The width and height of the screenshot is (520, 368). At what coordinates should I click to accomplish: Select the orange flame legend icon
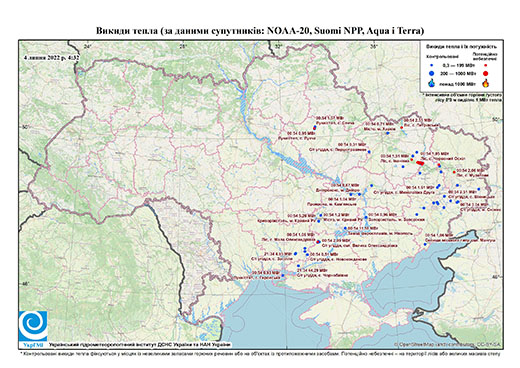point(486,83)
